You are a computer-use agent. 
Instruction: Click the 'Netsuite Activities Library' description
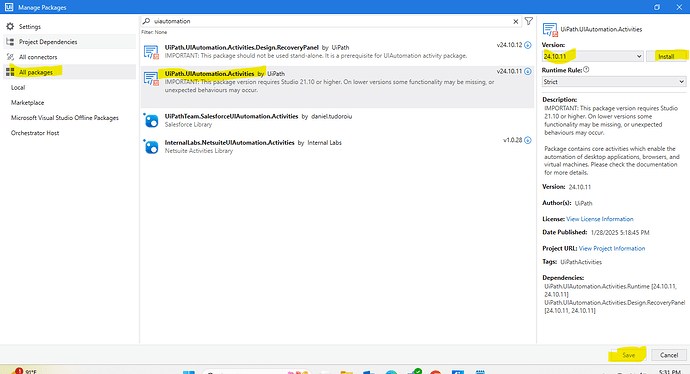point(198,151)
